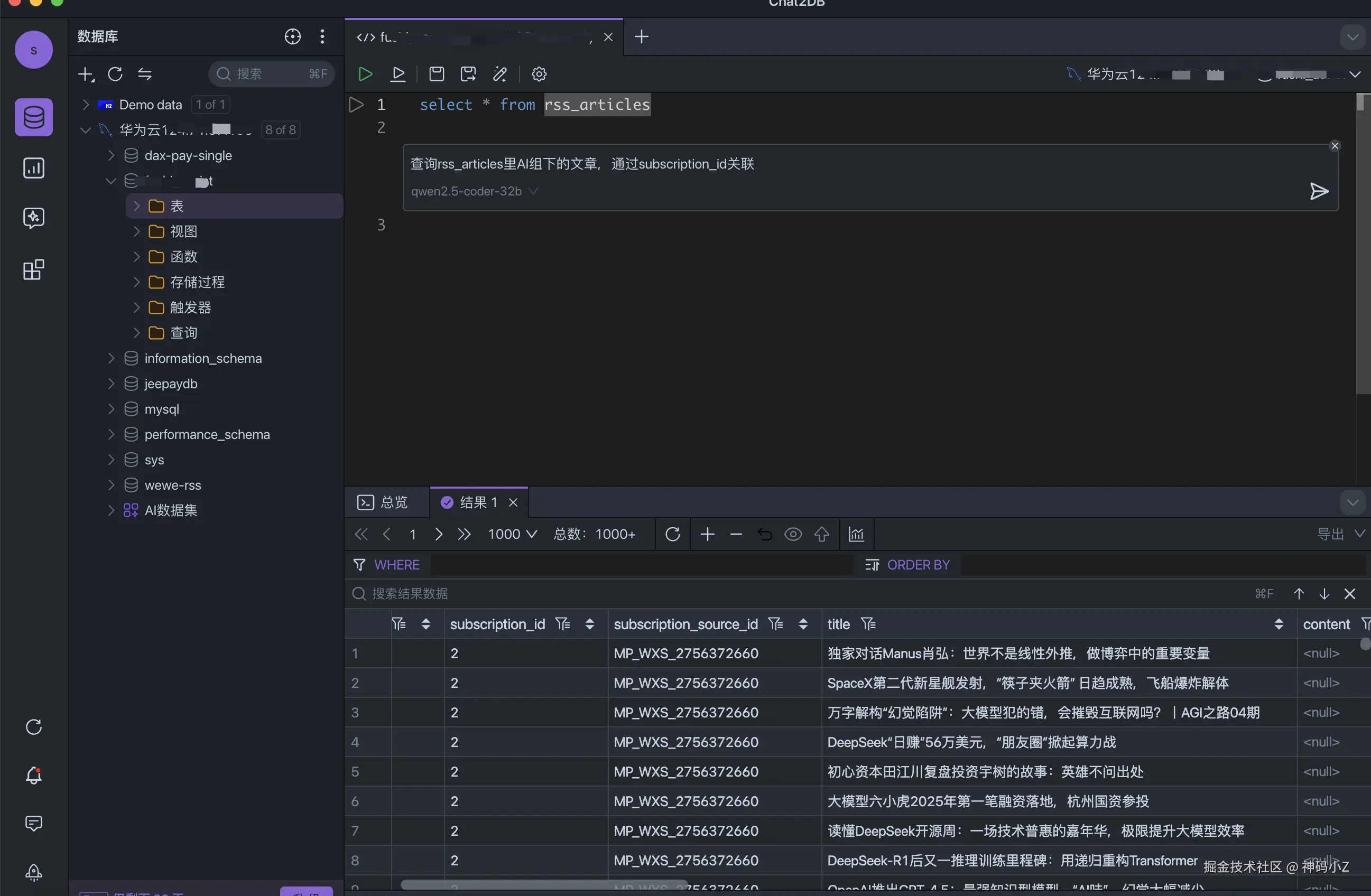The width and height of the screenshot is (1371, 896).
Task: Toggle filter on title column
Action: [x=868, y=623]
